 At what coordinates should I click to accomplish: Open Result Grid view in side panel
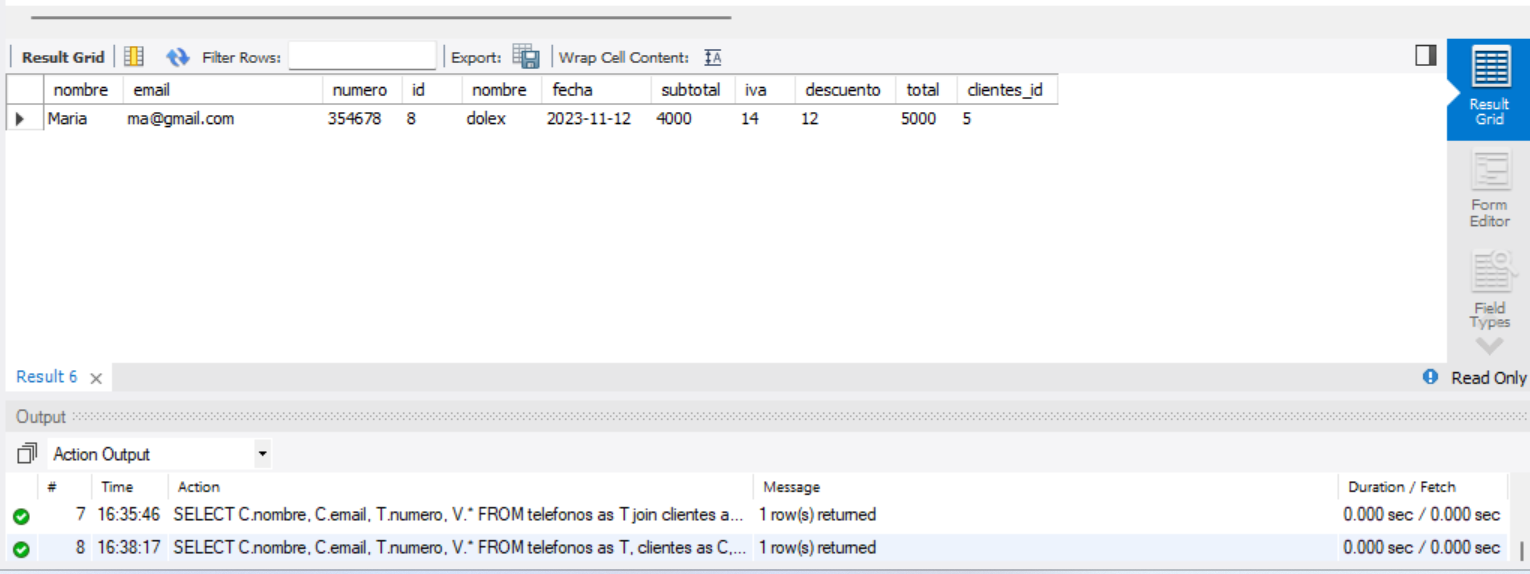coord(1489,87)
